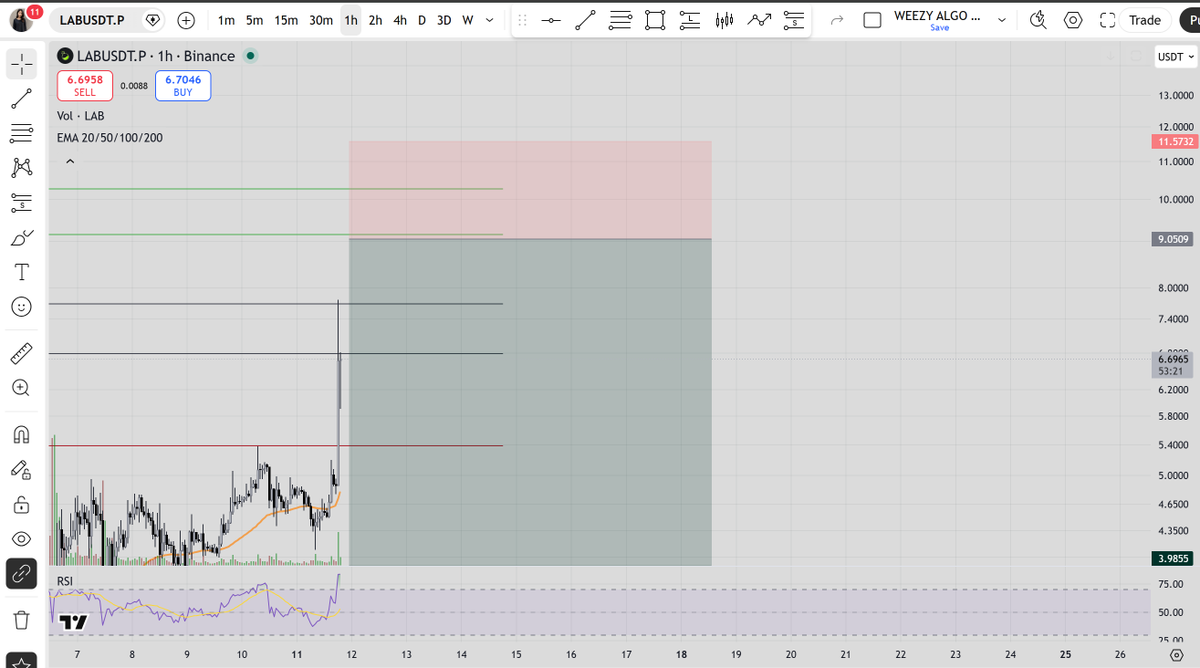Open time axis settings gear icon
The width and height of the screenshot is (1200, 668).
click(1176, 654)
